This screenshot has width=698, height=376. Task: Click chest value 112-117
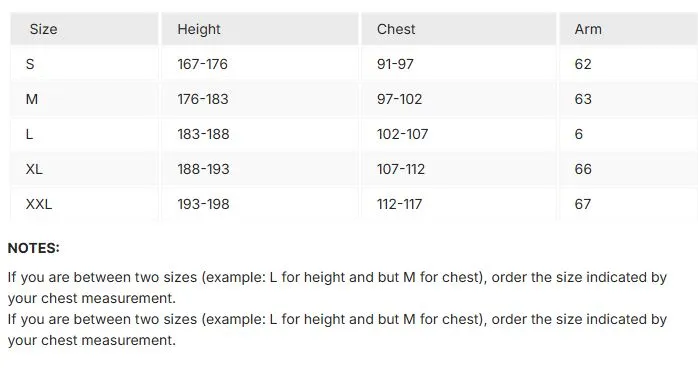click(x=399, y=204)
